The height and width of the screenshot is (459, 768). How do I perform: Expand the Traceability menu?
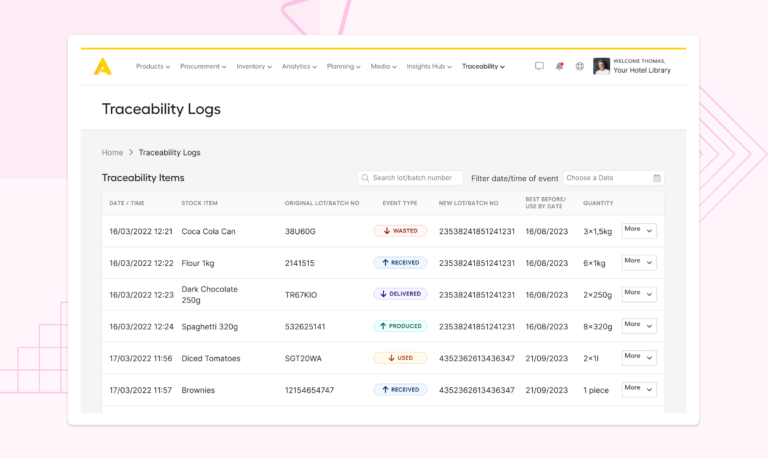[x=483, y=67]
